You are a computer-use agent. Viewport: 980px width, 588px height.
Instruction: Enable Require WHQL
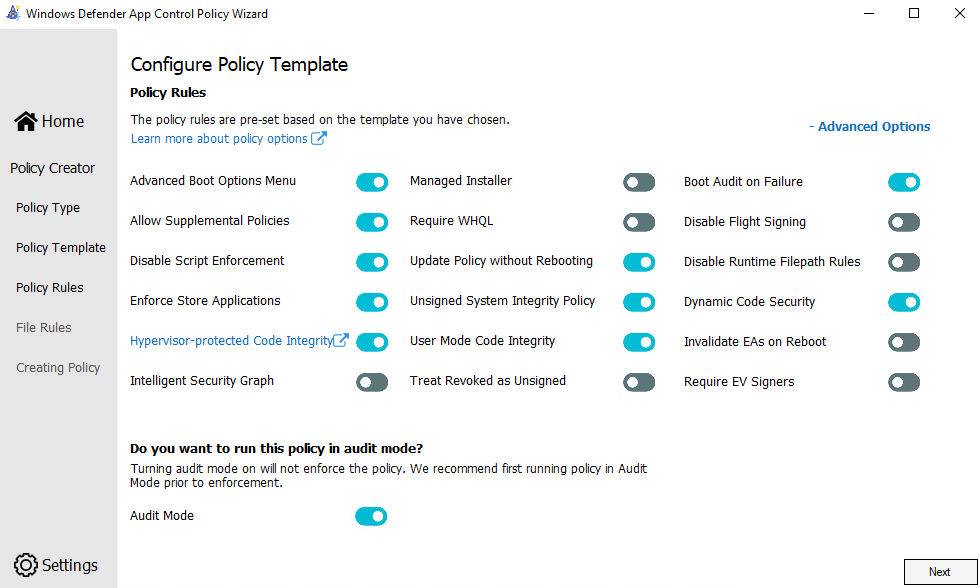click(639, 222)
